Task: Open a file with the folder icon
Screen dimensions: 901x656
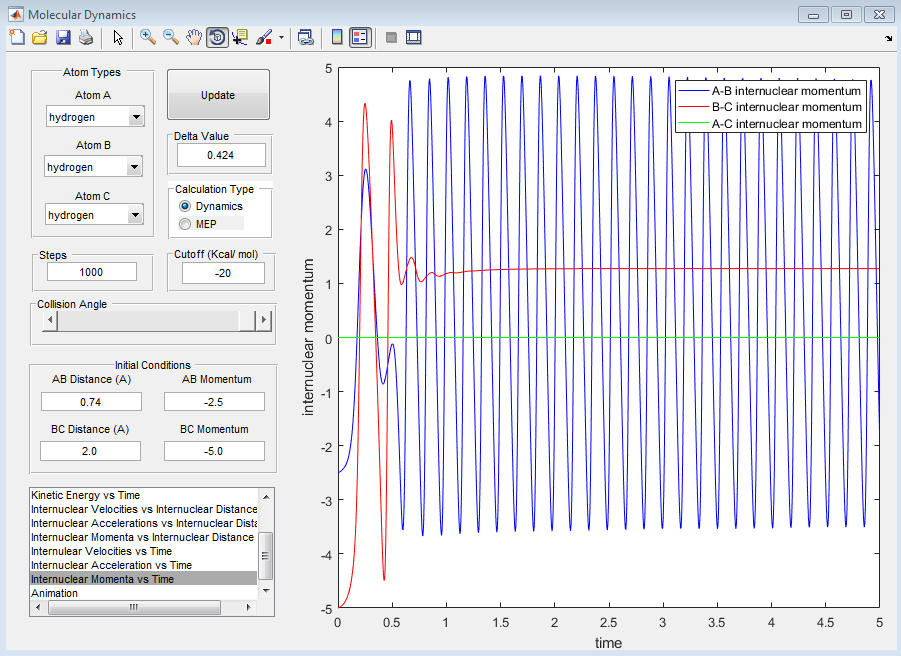Action: 39,37
